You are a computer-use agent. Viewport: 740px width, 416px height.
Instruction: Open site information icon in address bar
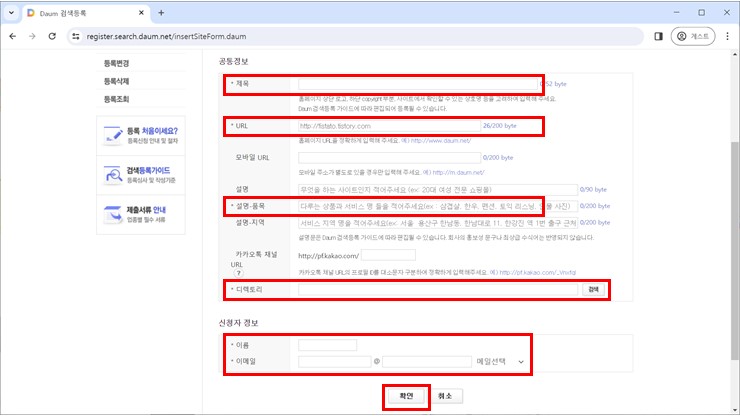[x=76, y=36]
